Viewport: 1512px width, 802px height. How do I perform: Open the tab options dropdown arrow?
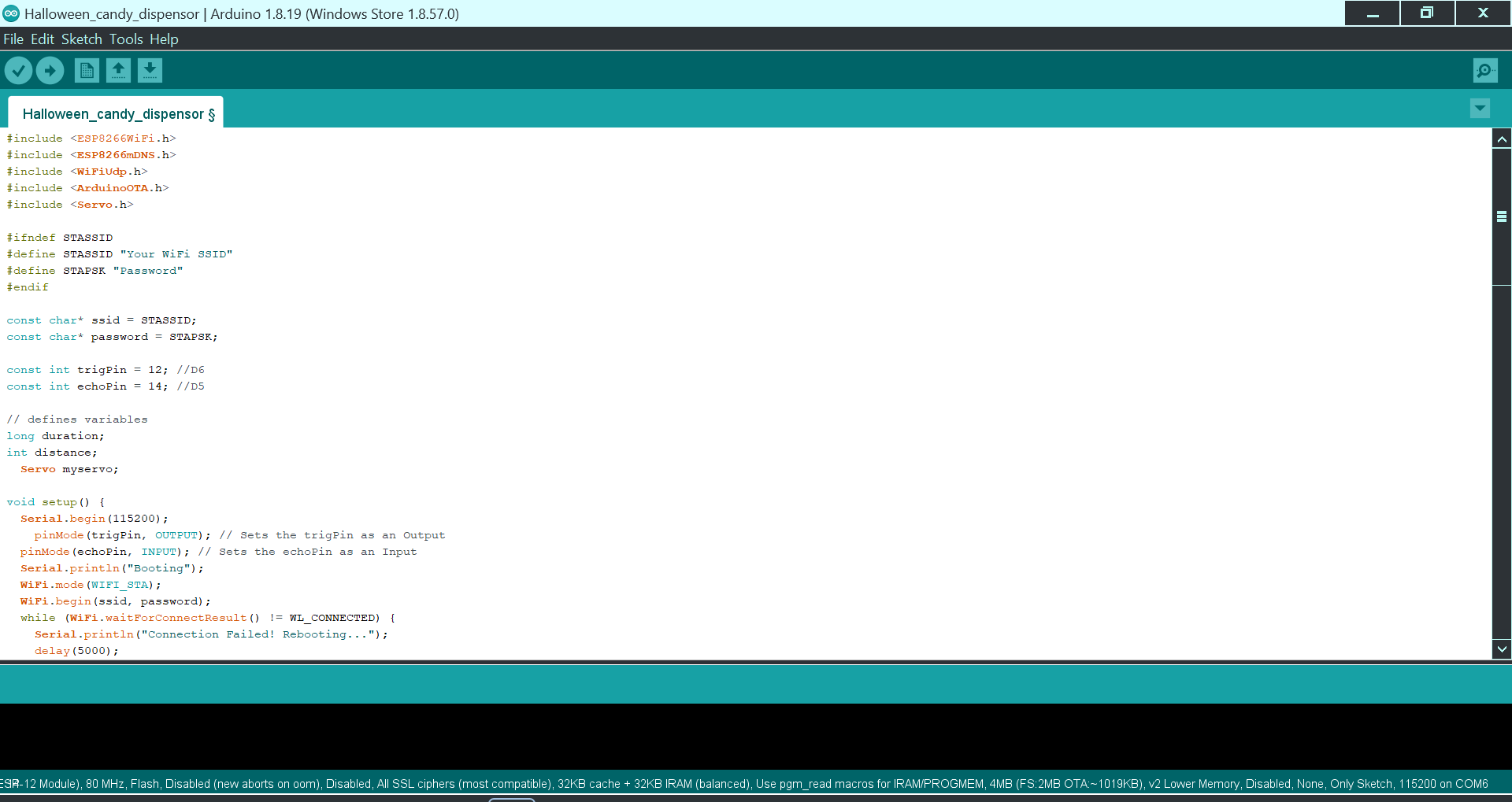1480,109
